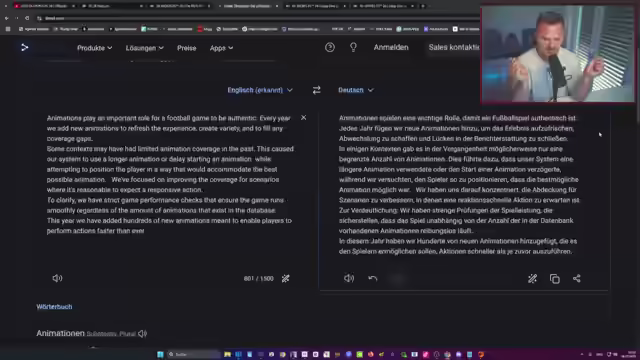Expand the Apps menu

pyautogui.click(x=222, y=48)
